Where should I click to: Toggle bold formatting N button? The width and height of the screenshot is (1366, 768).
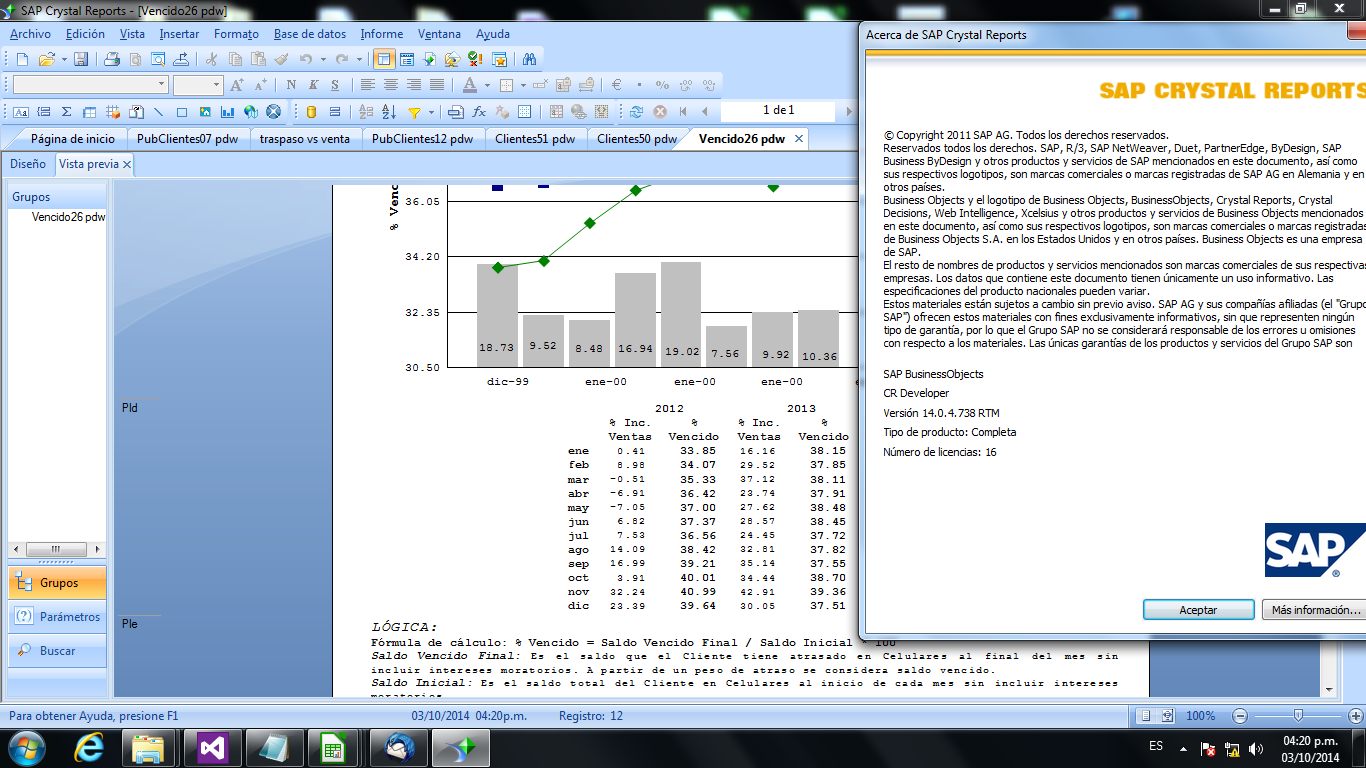291,85
